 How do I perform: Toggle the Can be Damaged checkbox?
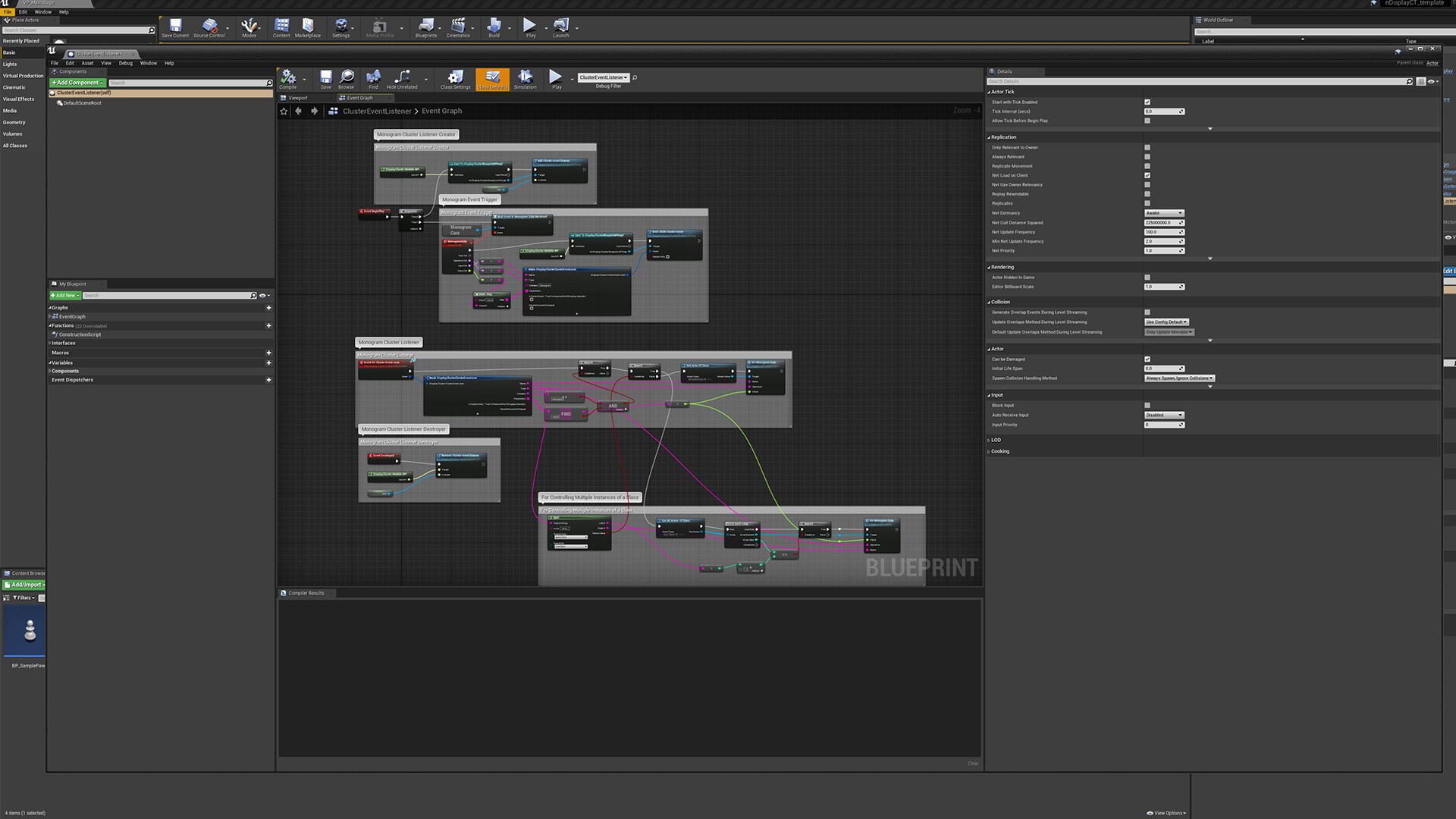pyautogui.click(x=1147, y=359)
